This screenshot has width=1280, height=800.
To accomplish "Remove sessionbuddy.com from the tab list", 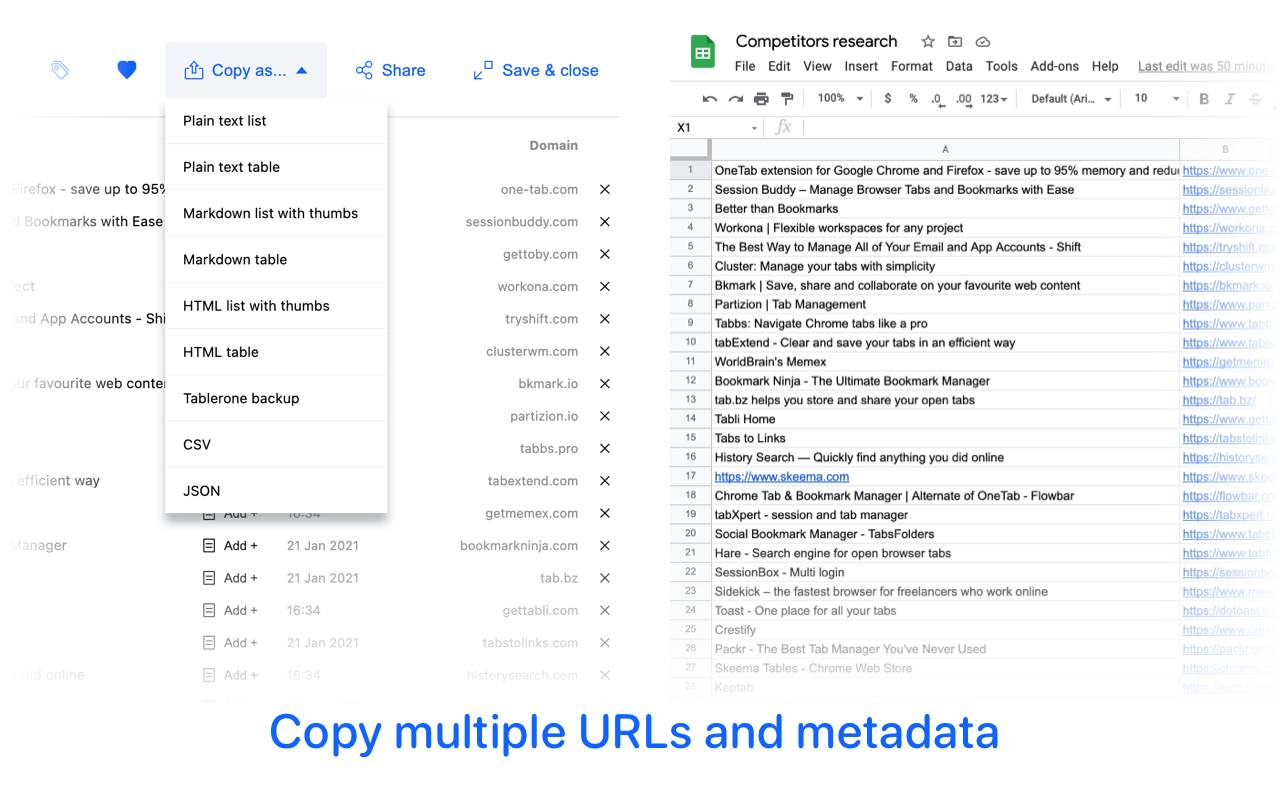I will (x=604, y=221).
